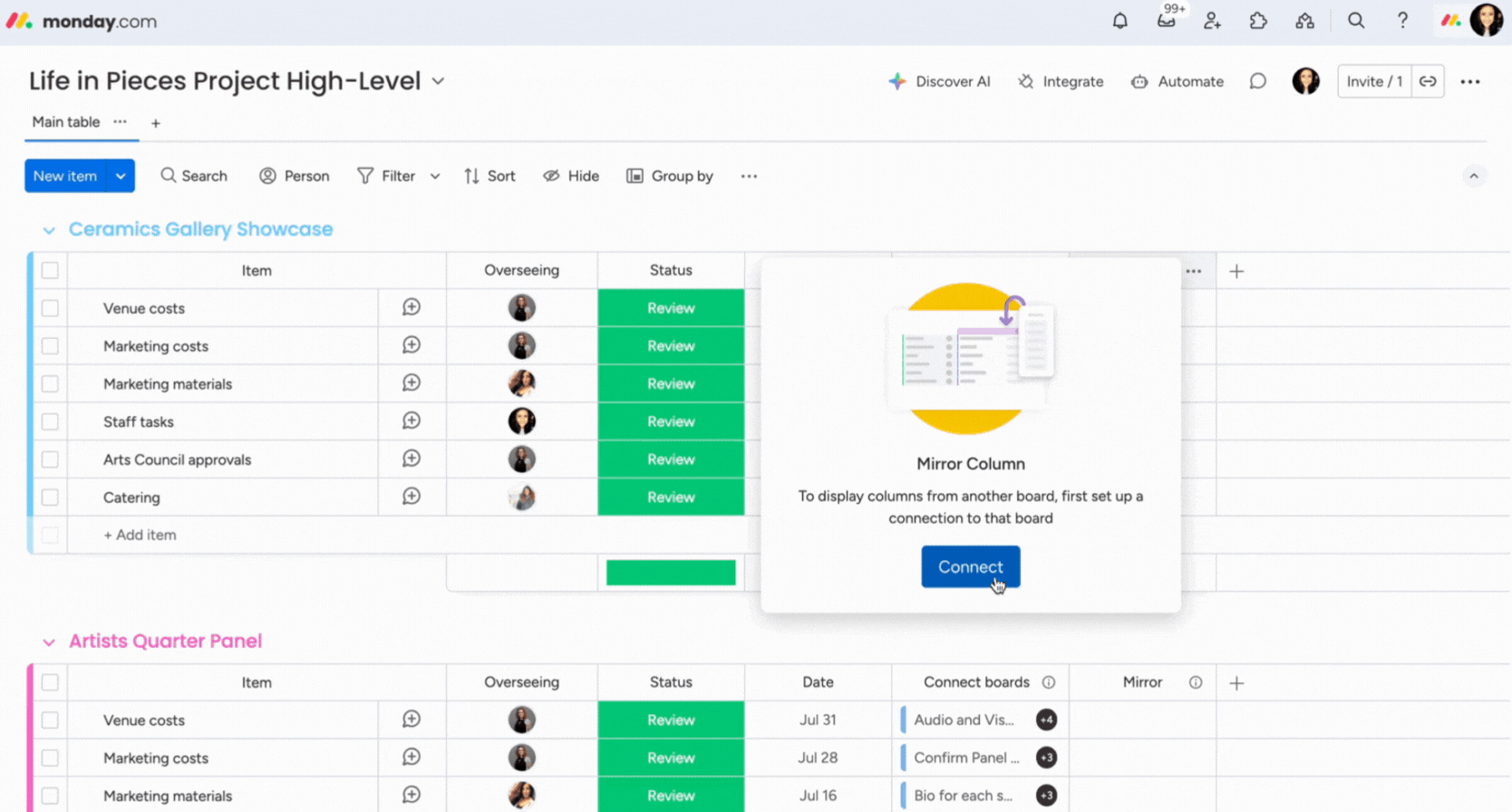Select all items in Ceramics Gallery Showcase
The height and width of the screenshot is (812, 1512).
[x=50, y=270]
